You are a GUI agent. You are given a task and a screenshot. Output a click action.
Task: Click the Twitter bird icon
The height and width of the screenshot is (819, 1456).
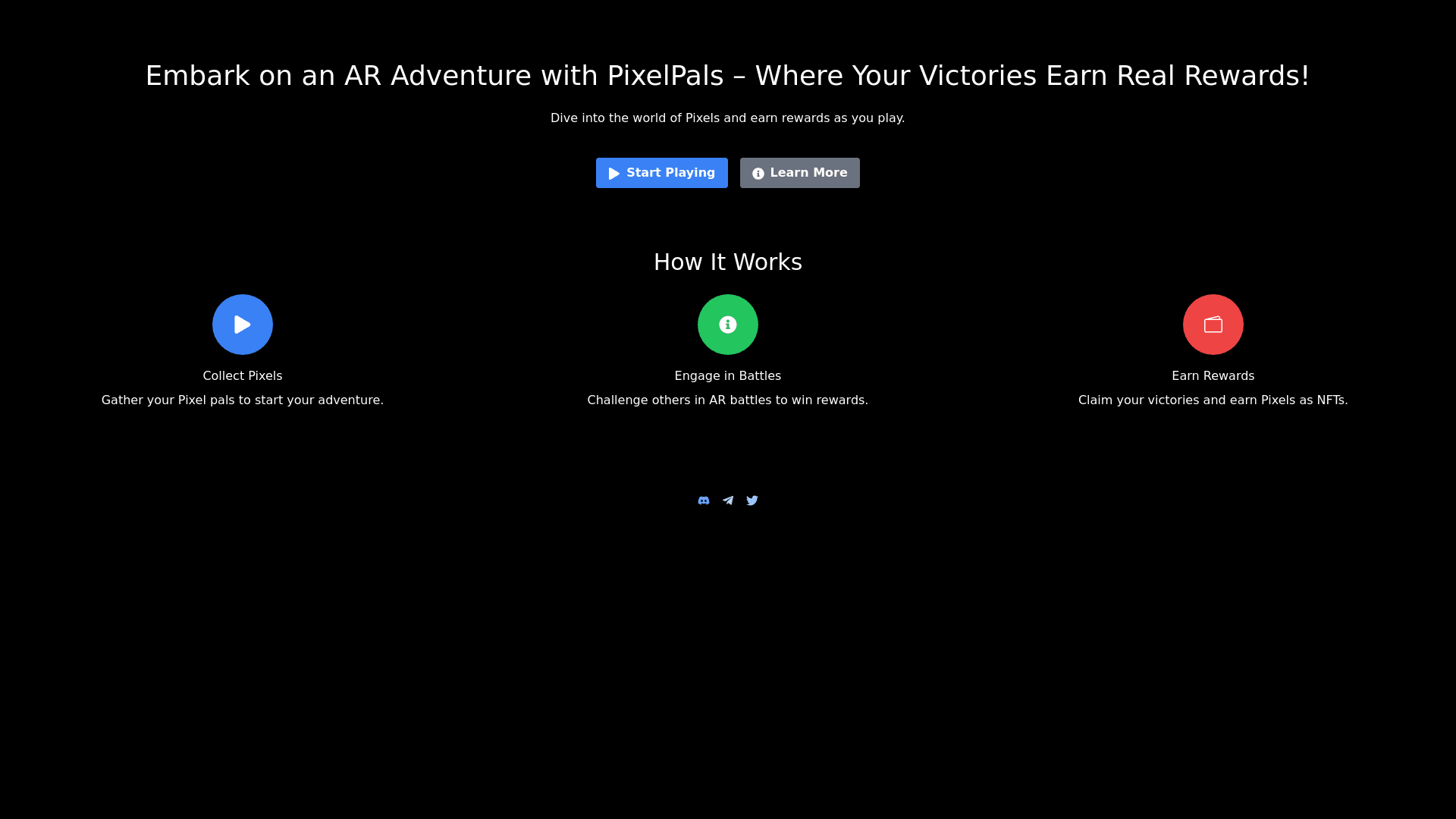point(752,500)
